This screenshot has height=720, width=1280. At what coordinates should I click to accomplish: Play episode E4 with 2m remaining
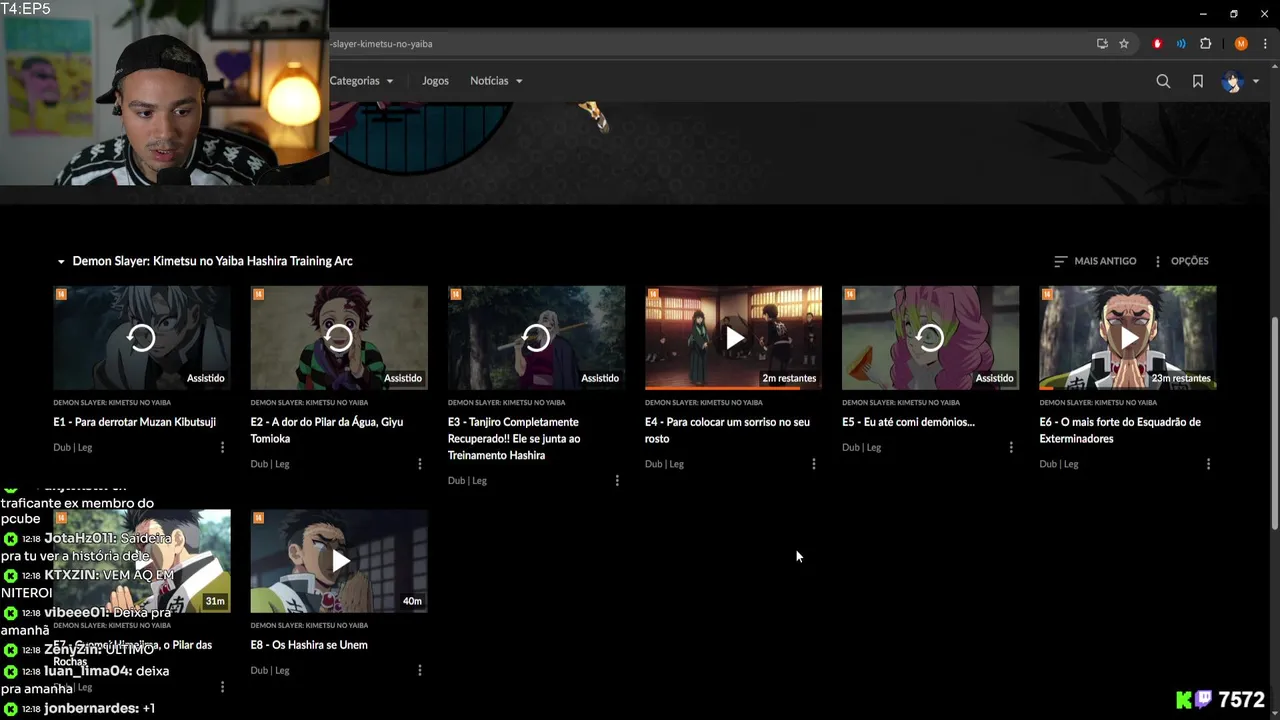[734, 338]
